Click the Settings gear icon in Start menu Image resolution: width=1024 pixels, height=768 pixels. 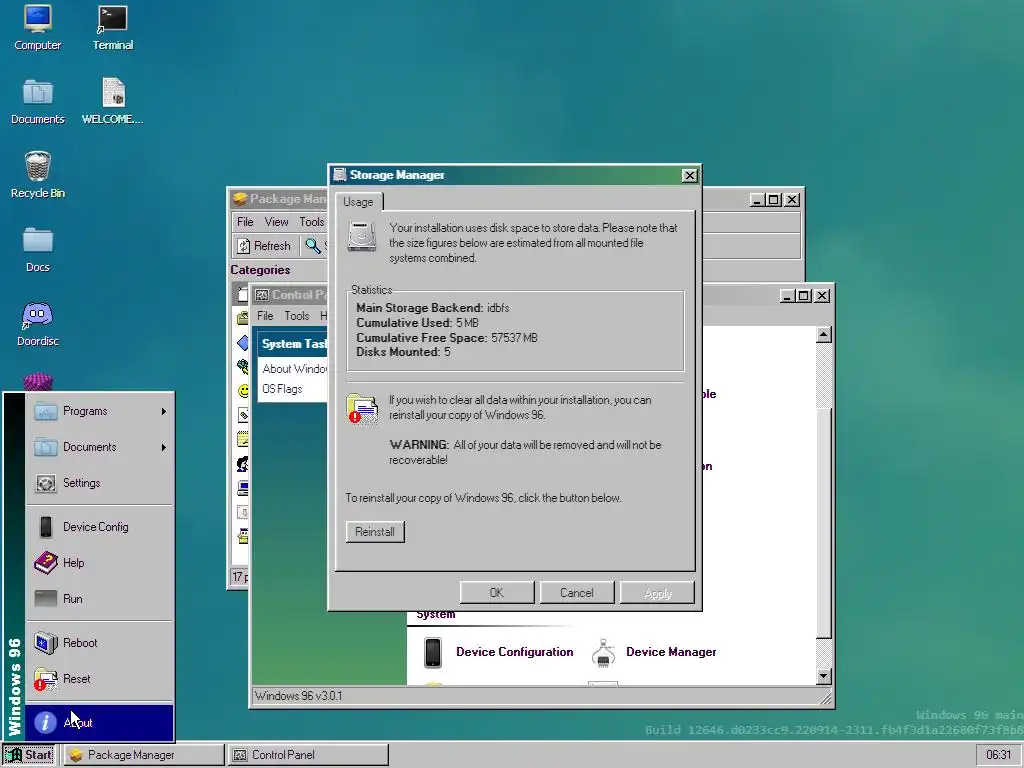point(46,483)
